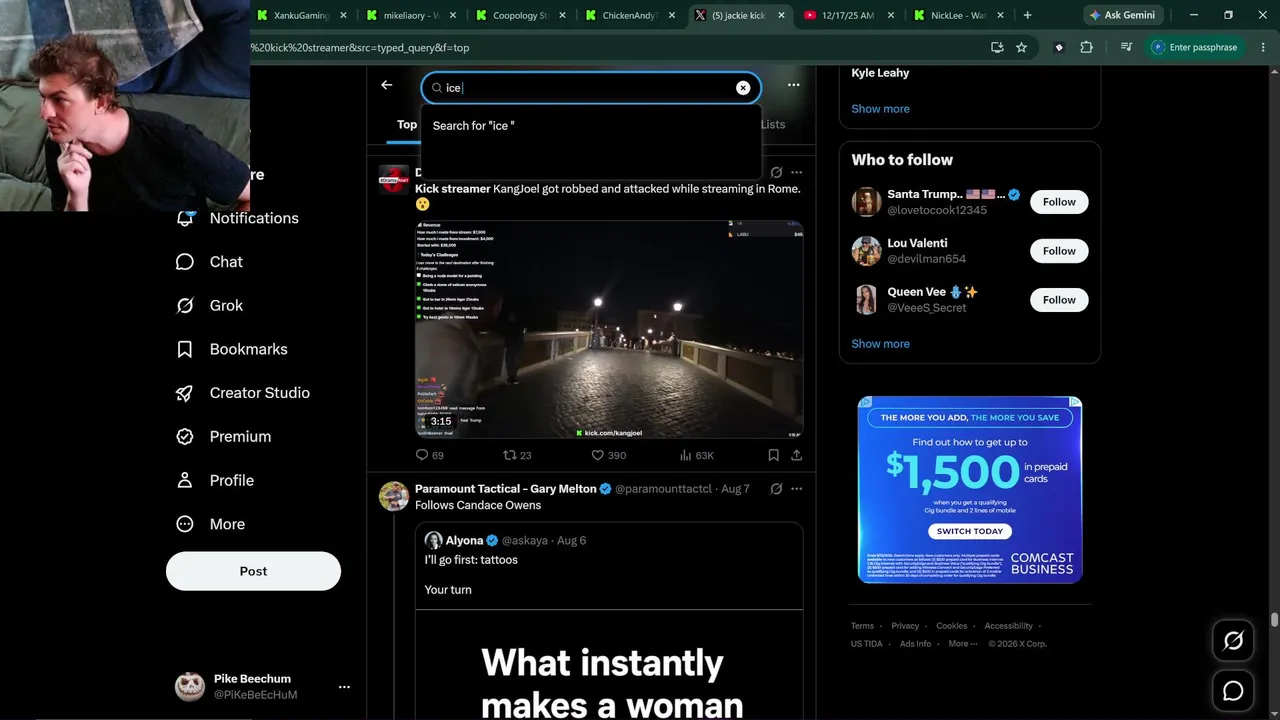Switch to the 12/17/25 AM YouTube tab
The height and width of the screenshot is (720, 1280).
click(x=849, y=15)
